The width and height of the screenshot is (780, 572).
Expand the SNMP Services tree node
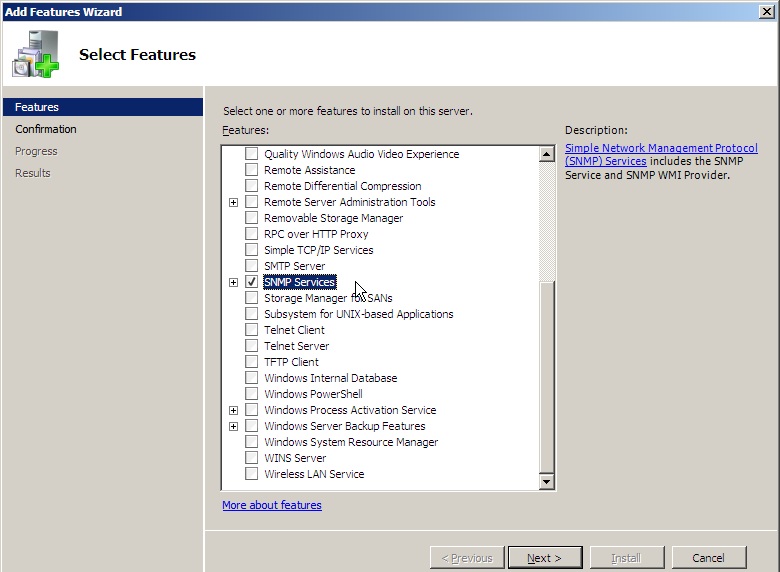234,282
